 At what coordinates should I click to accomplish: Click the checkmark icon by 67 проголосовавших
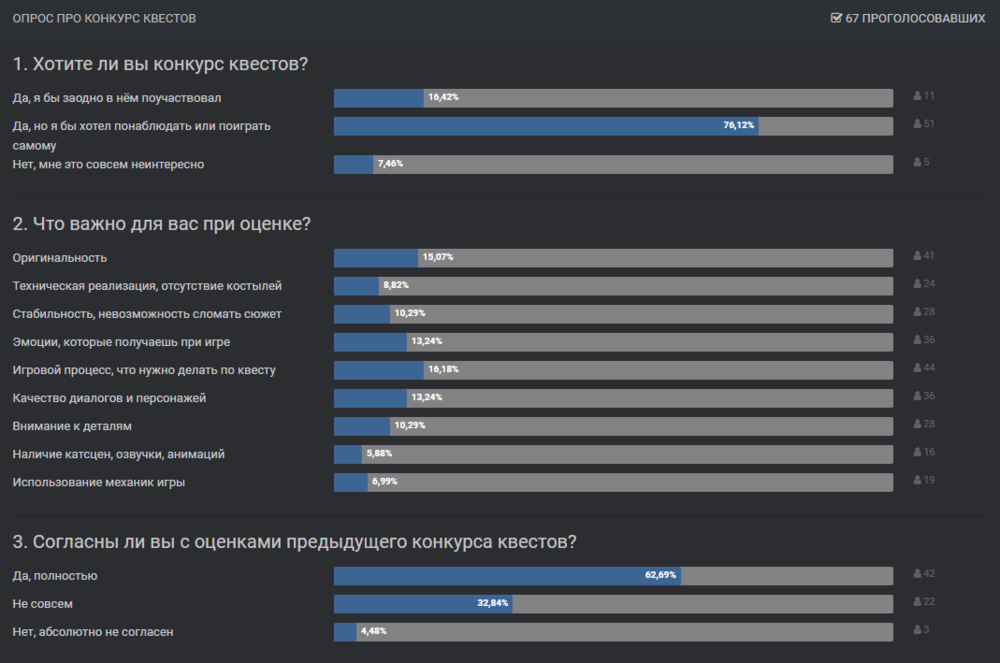pos(836,18)
